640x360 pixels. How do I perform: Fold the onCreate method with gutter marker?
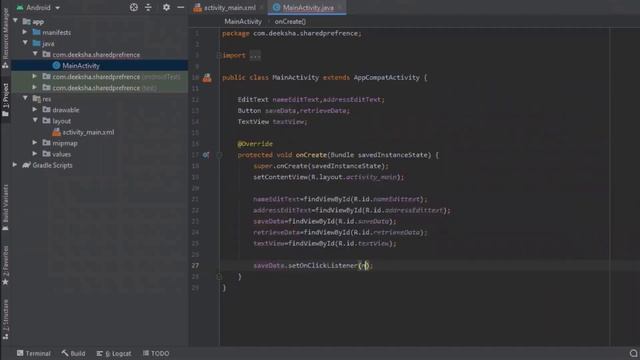(219, 155)
